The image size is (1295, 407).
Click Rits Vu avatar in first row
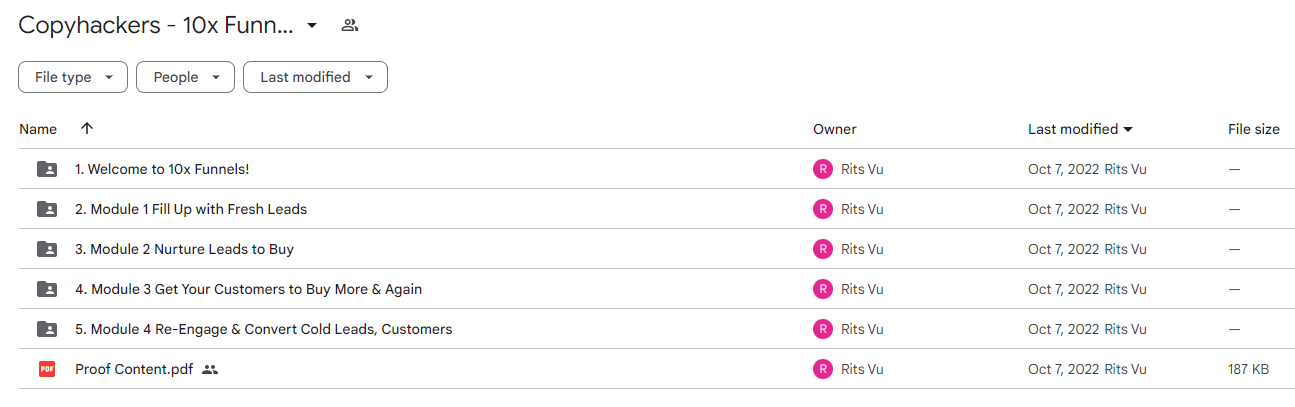pos(823,169)
